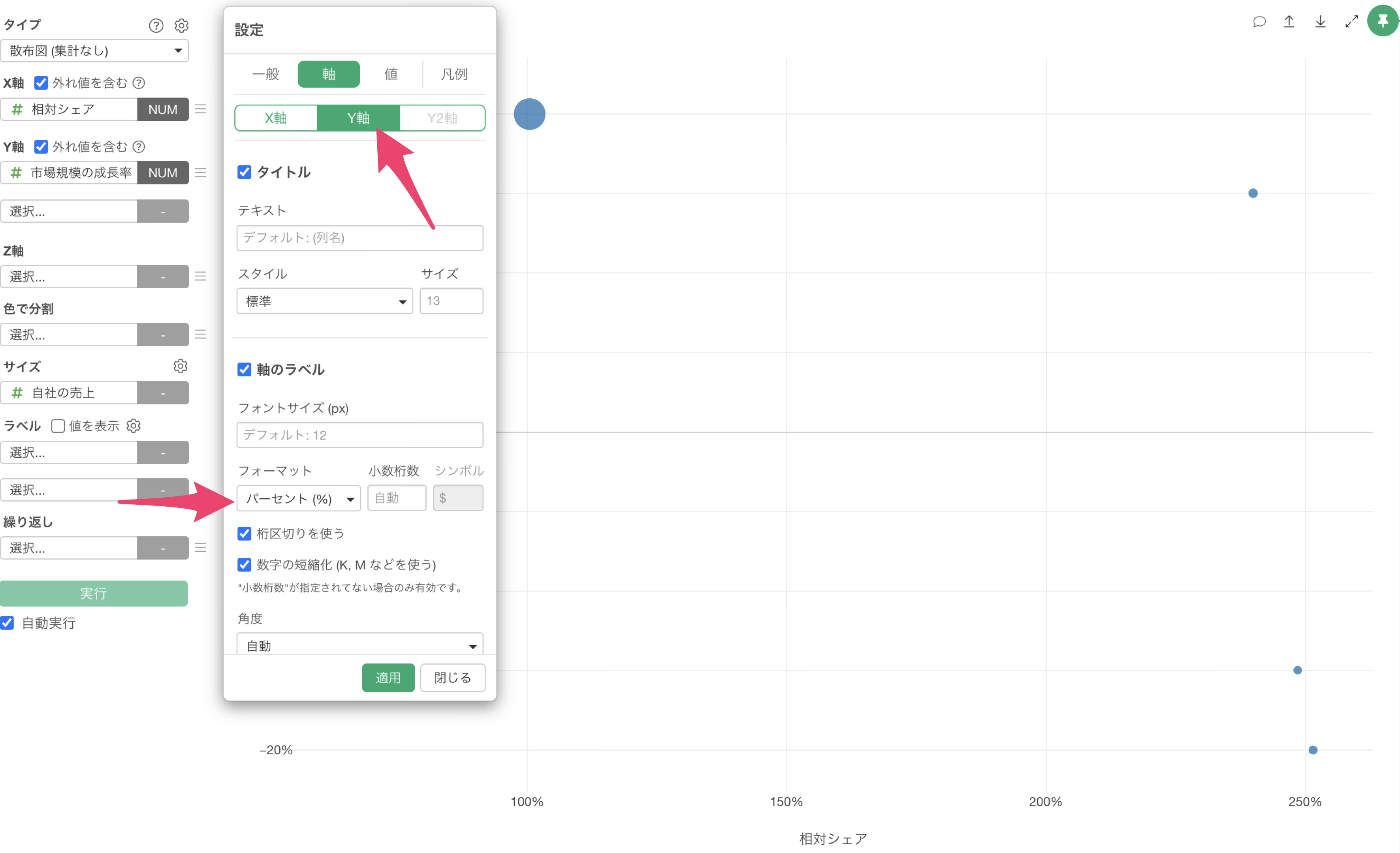
Task: Uncheck the タイトル checkbox
Action: [x=244, y=172]
